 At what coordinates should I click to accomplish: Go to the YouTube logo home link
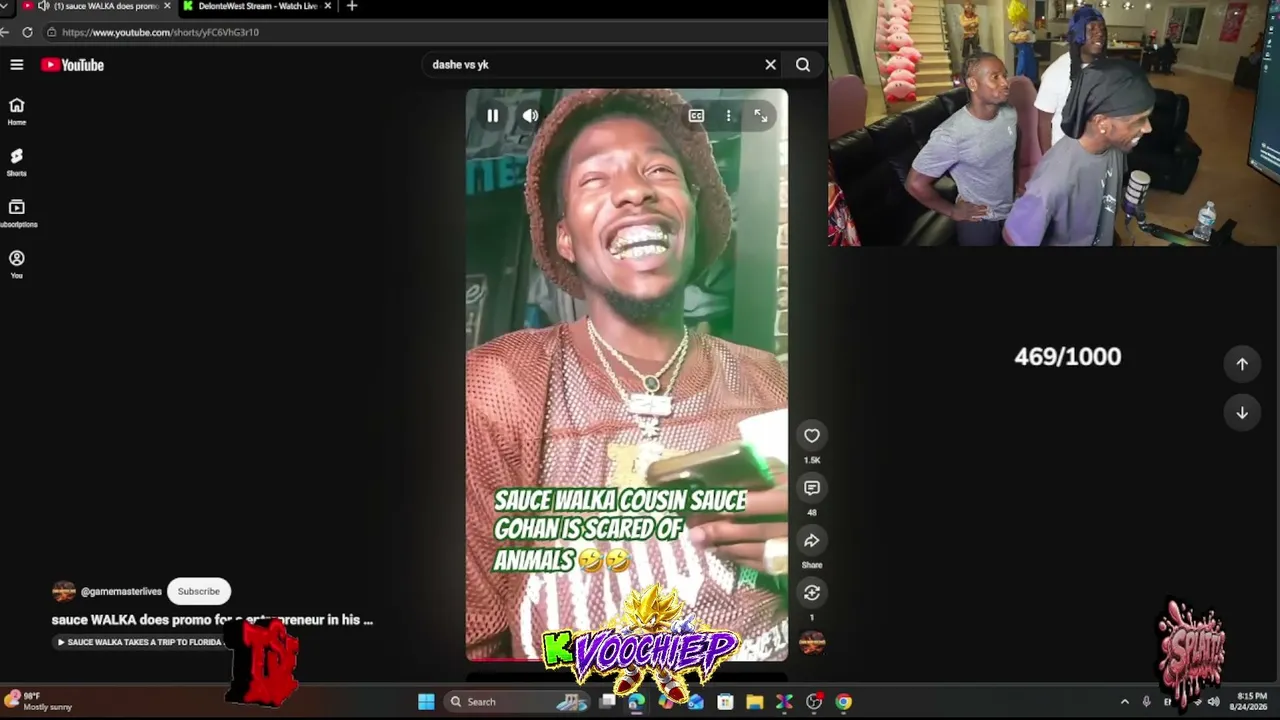[72, 65]
